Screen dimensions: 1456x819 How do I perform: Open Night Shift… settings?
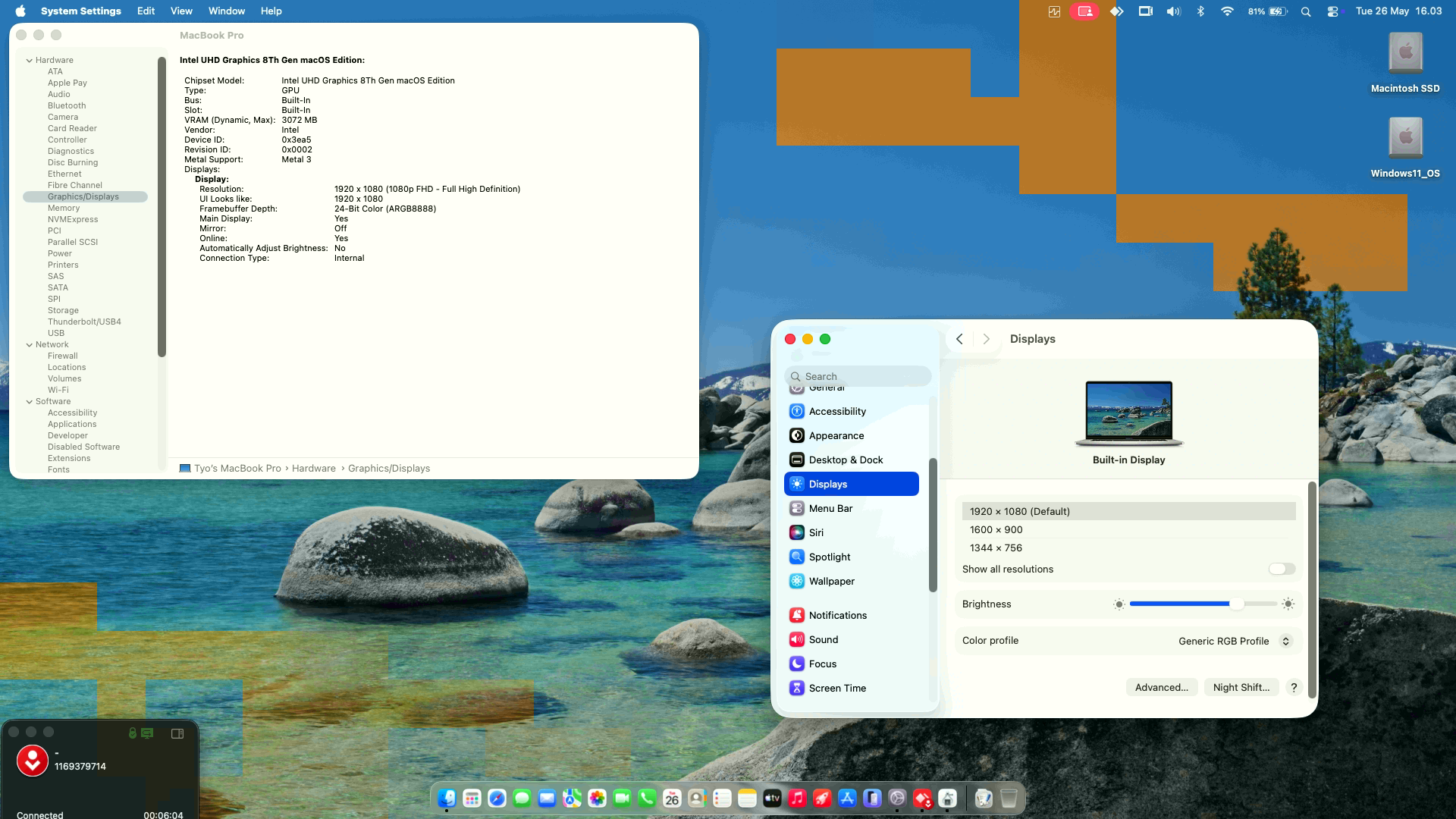1241,687
